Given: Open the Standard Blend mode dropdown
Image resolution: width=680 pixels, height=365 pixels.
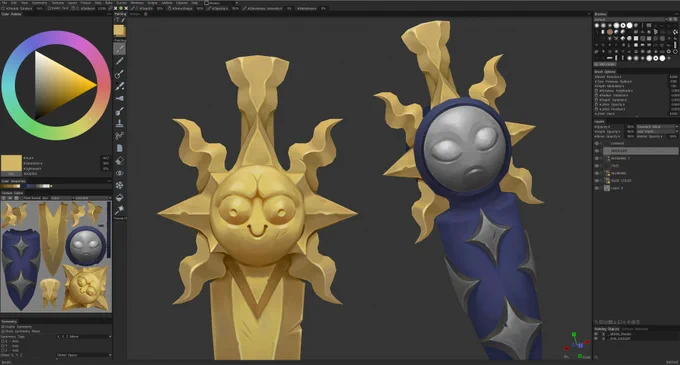Looking at the screenshot, I should [657, 127].
